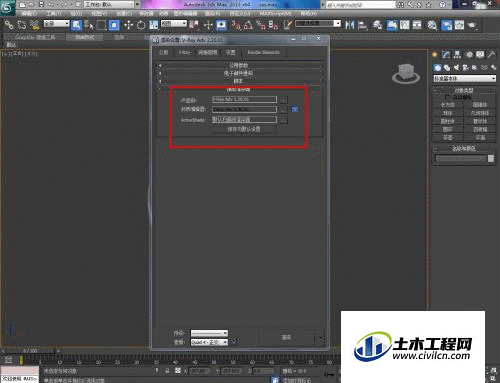Select the Link tool in main toolbar
This screenshot has width=500, height=383.
pos(9,25)
